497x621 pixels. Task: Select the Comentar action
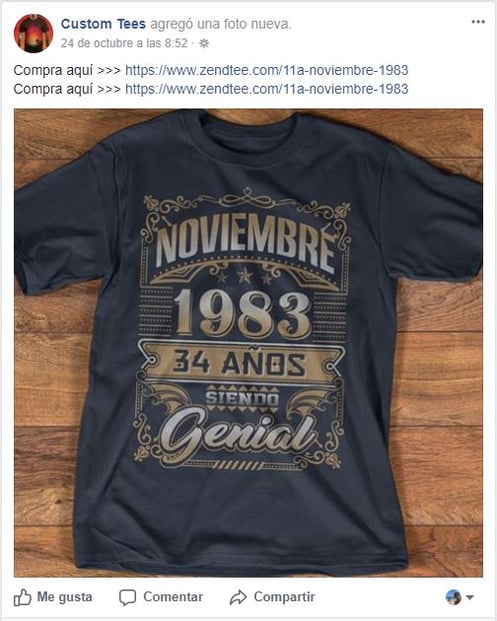[161, 597]
